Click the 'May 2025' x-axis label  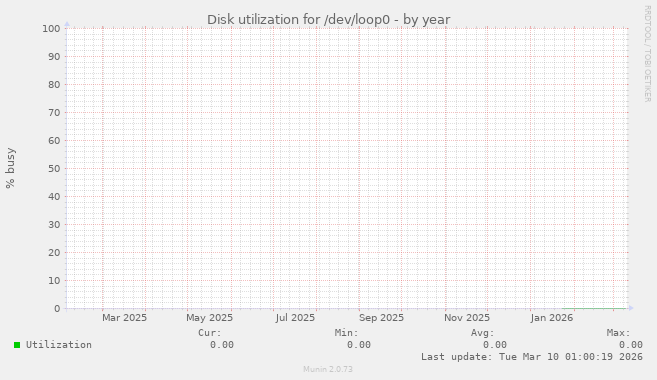click(210, 318)
